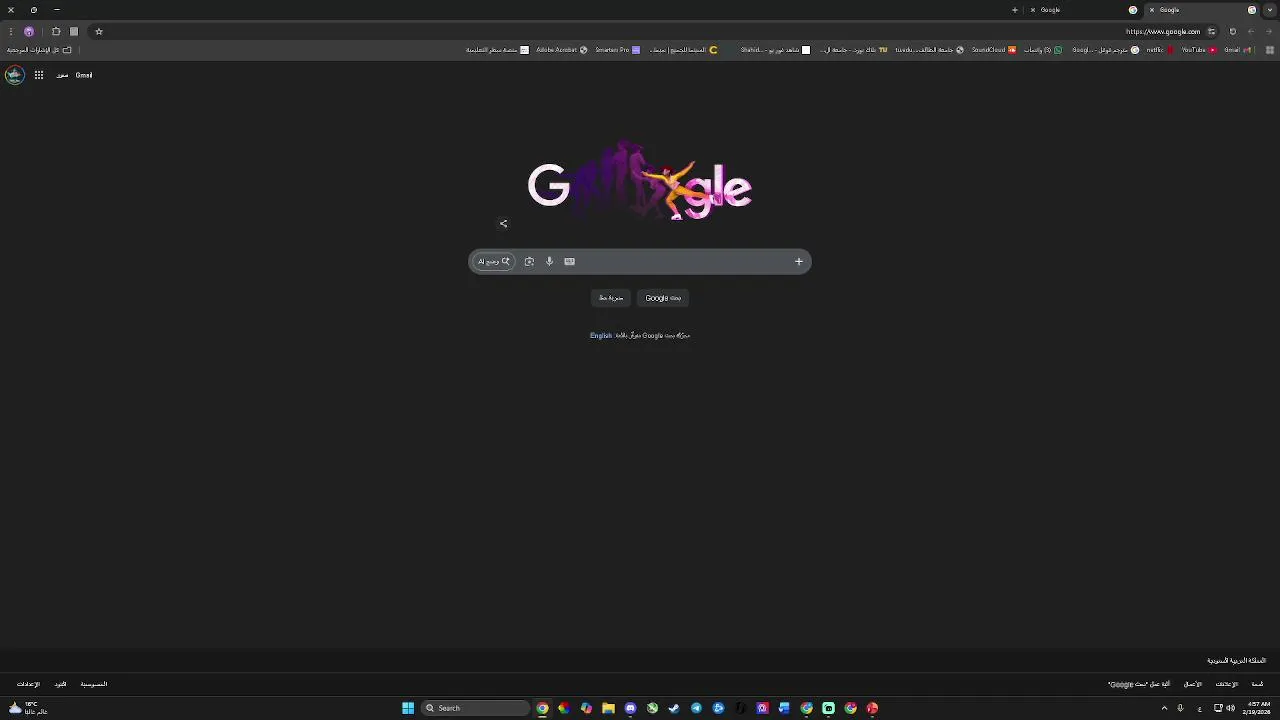Open Discord from the taskbar
The height and width of the screenshot is (720, 1280).
(630, 708)
